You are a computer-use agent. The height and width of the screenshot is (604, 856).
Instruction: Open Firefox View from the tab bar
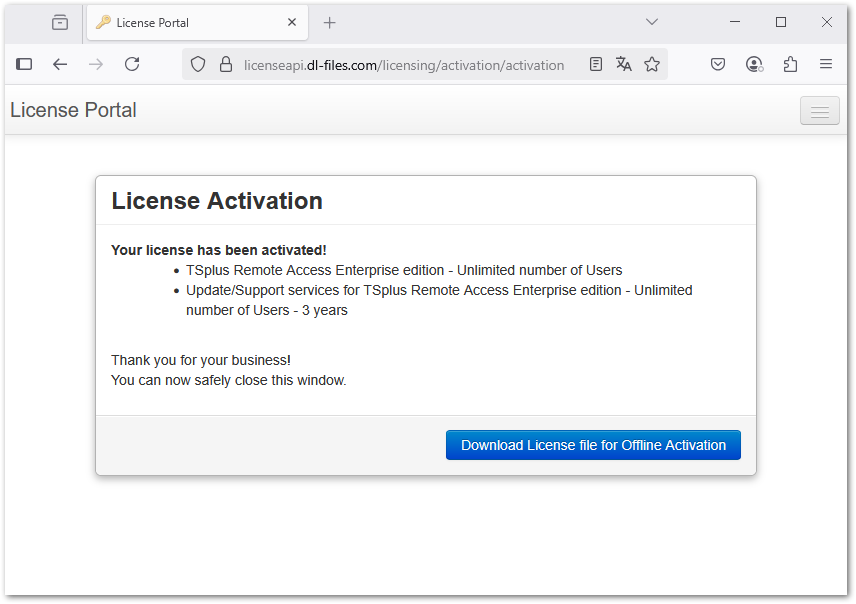tap(60, 22)
